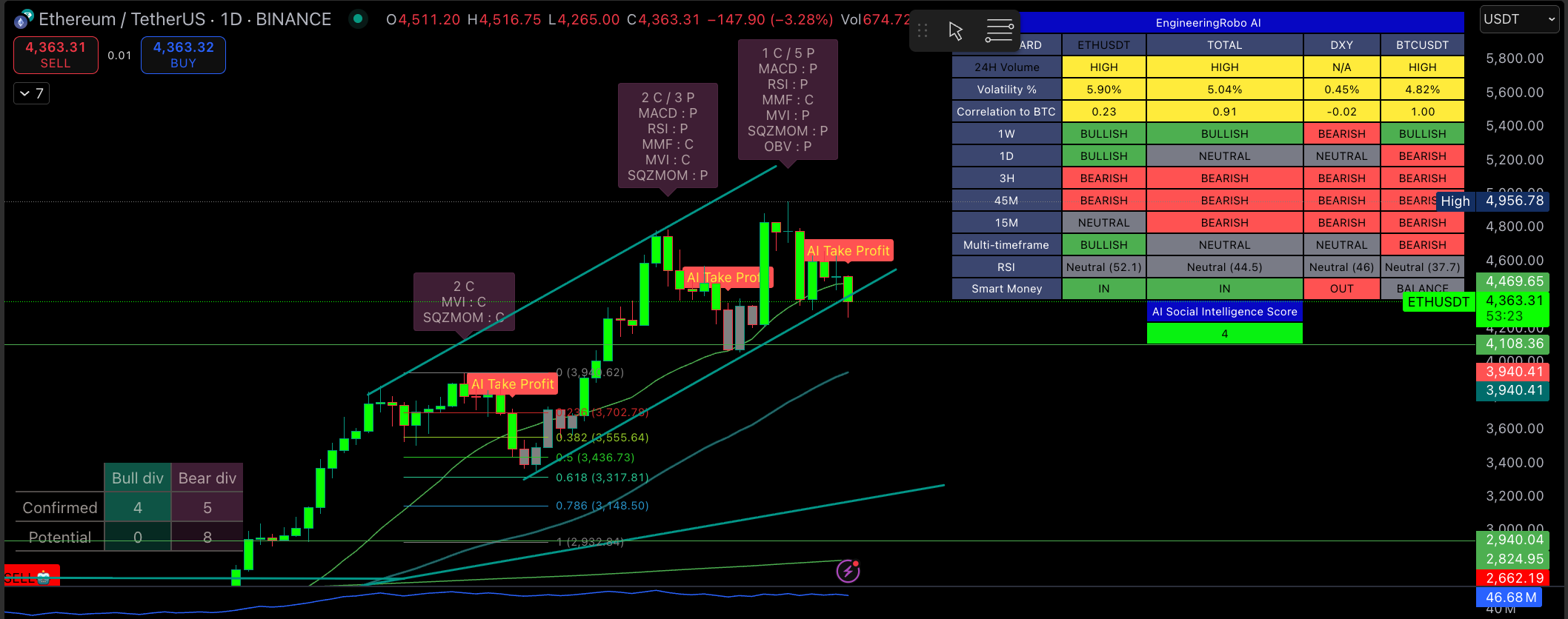Click the AI Social Intelligence Score header

1224,312
